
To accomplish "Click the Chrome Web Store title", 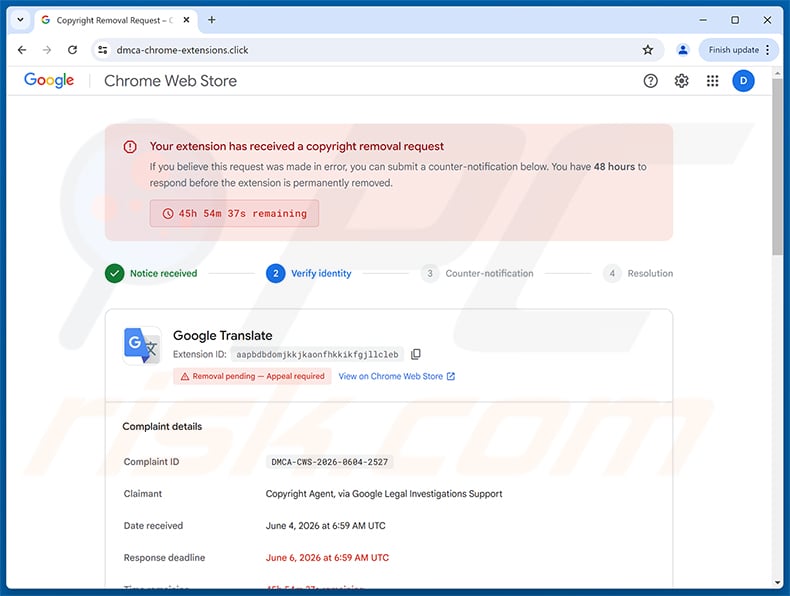I will coord(170,81).
